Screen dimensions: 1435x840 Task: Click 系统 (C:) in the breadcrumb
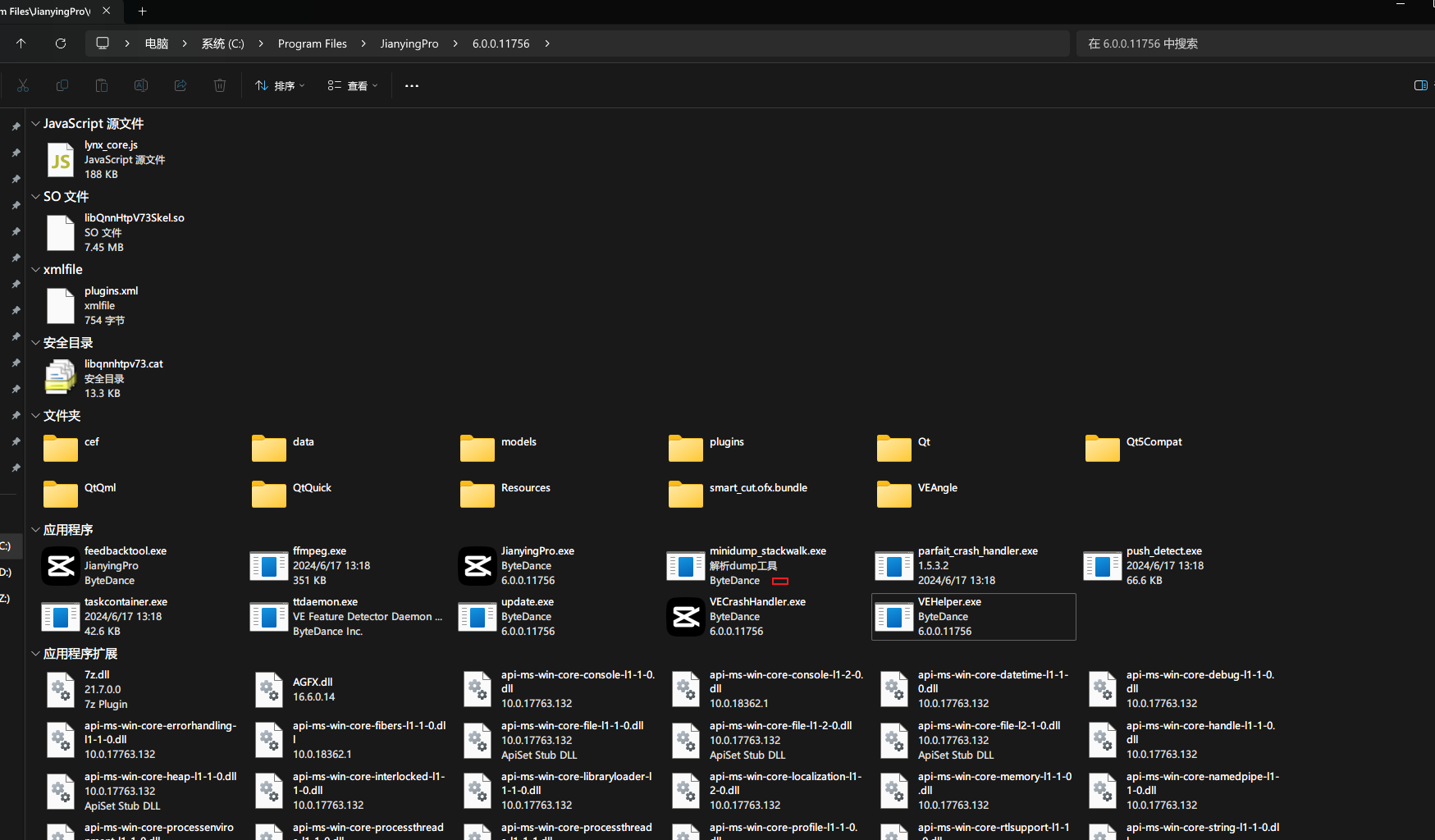pyautogui.click(x=223, y=43)
